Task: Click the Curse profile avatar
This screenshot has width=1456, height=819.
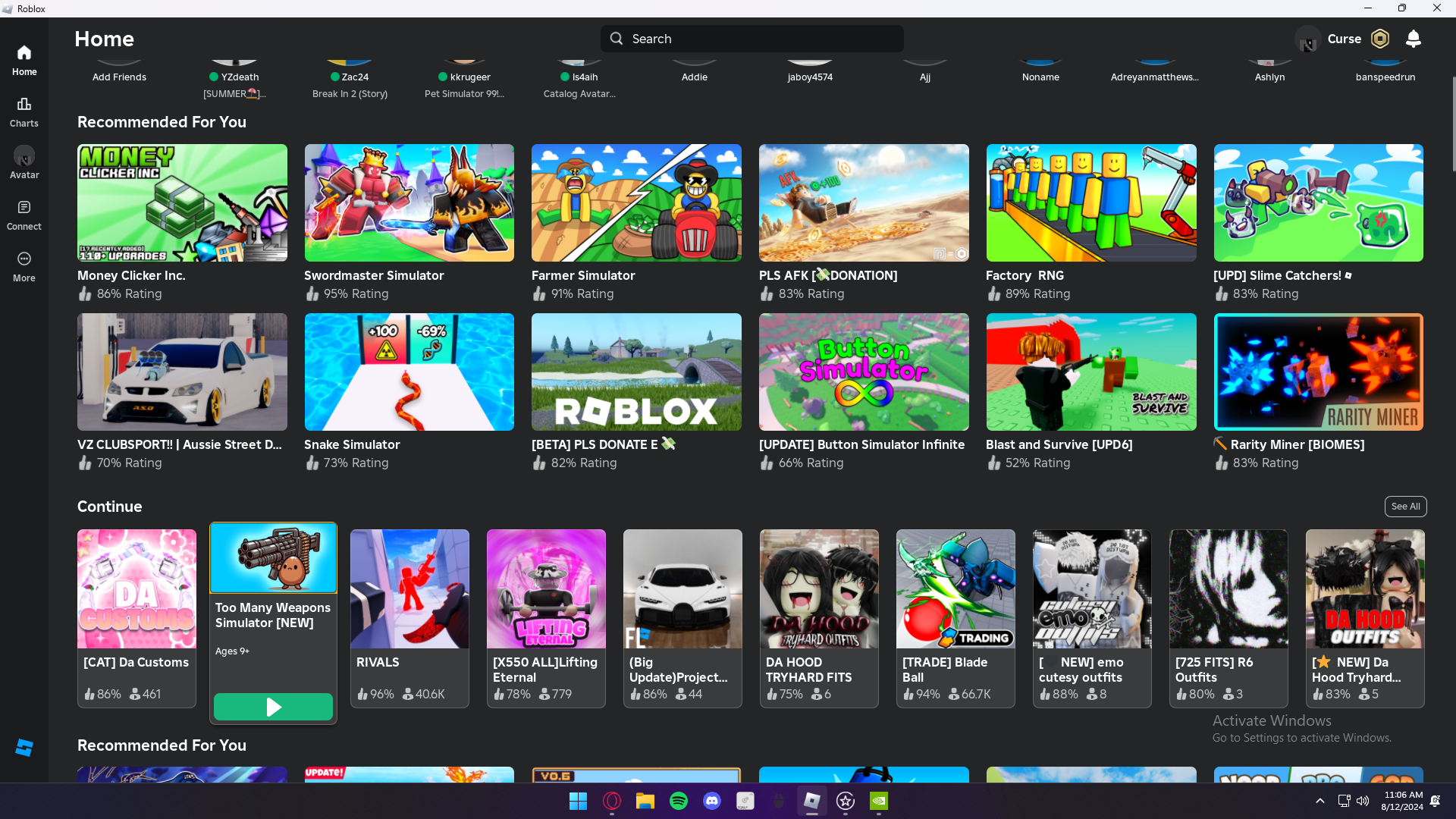Action: point(1308,39)
